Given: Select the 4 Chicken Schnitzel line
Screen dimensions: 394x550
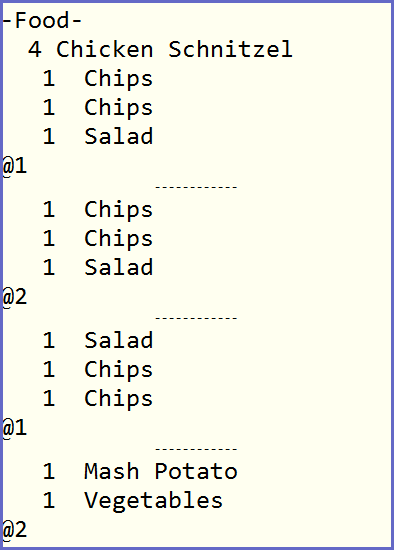Looking at the screenshot, I should click(x=160, y=49).
